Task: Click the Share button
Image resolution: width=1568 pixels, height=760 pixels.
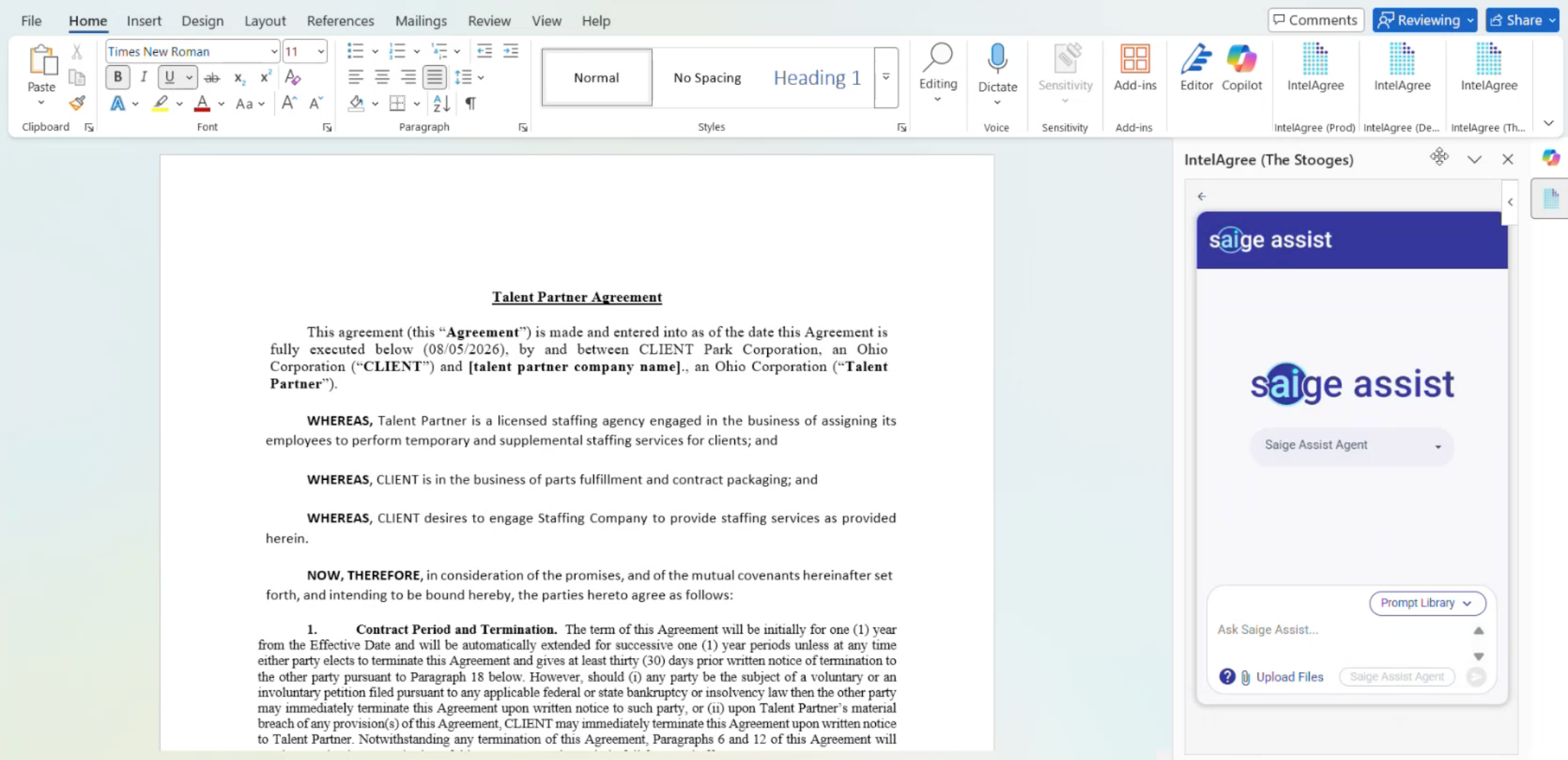Action: pos(1522,21)
